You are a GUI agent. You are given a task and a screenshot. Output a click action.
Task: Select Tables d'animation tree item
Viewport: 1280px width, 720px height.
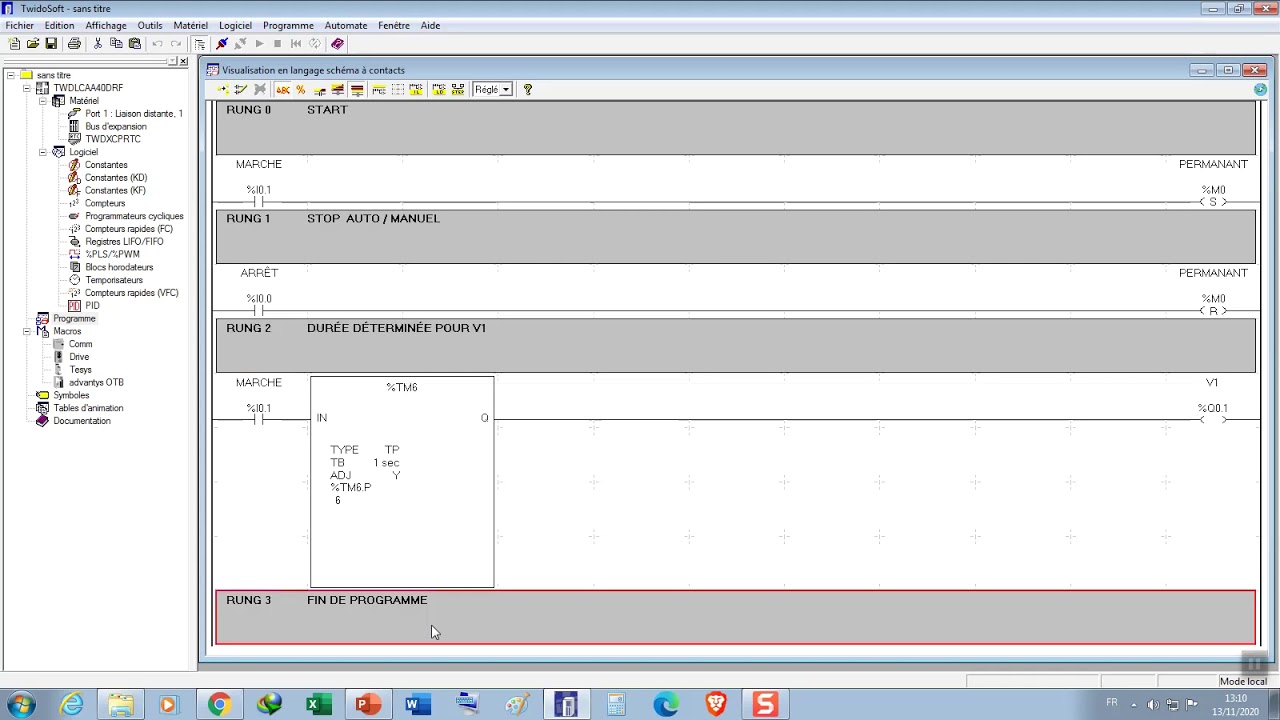(x=88, y=408)
